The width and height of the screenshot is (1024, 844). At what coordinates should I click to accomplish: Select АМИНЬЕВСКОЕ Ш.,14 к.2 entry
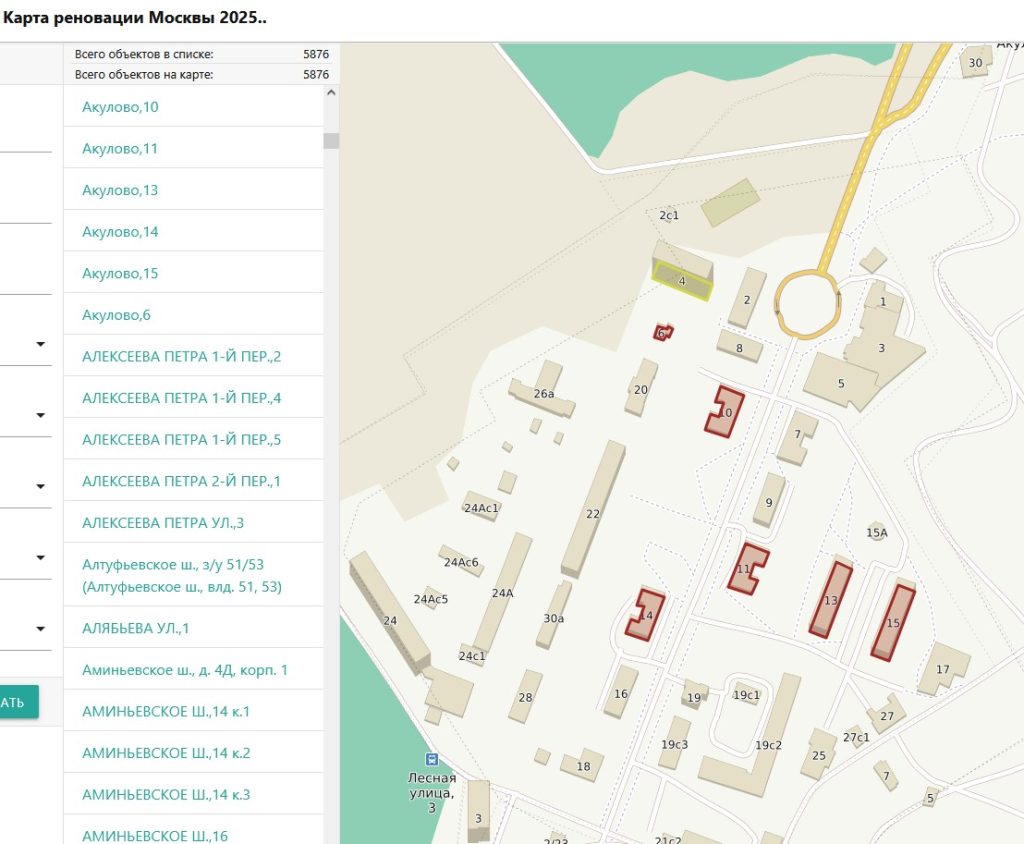193,753
